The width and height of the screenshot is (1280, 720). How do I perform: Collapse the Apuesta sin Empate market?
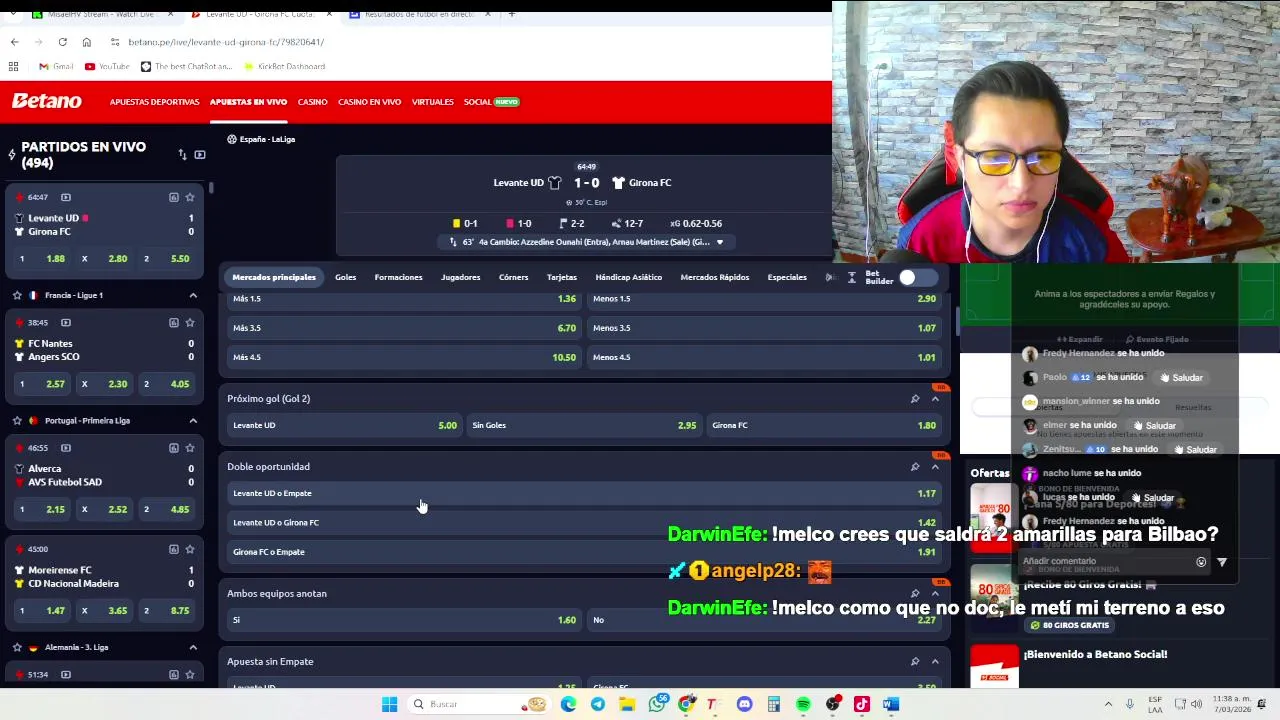coord(935,662)
